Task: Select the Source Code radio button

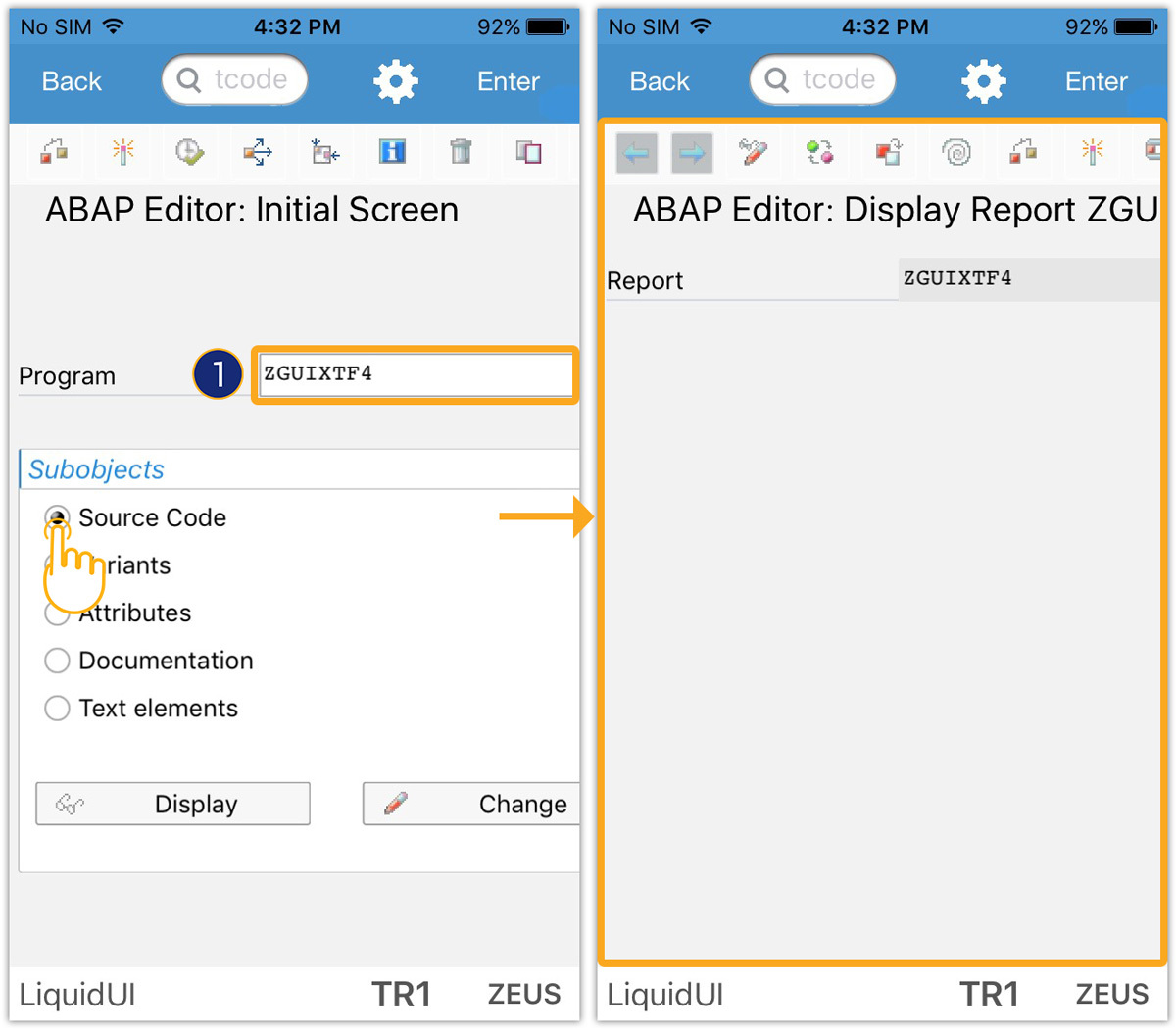Action: click(x=57, y=517)
